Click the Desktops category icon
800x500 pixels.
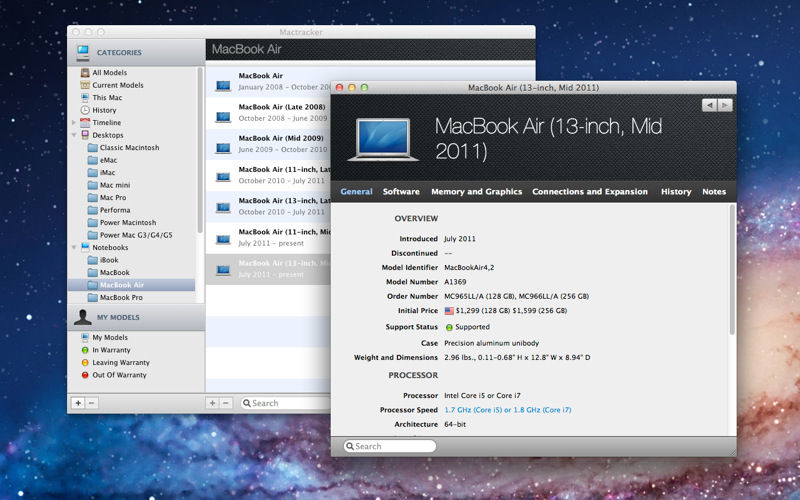(x=85, y=135)
